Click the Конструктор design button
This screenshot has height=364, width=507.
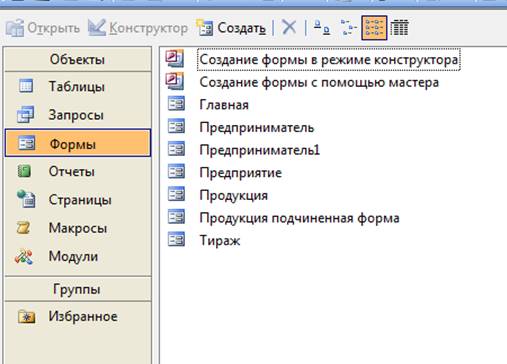point(138,28)
